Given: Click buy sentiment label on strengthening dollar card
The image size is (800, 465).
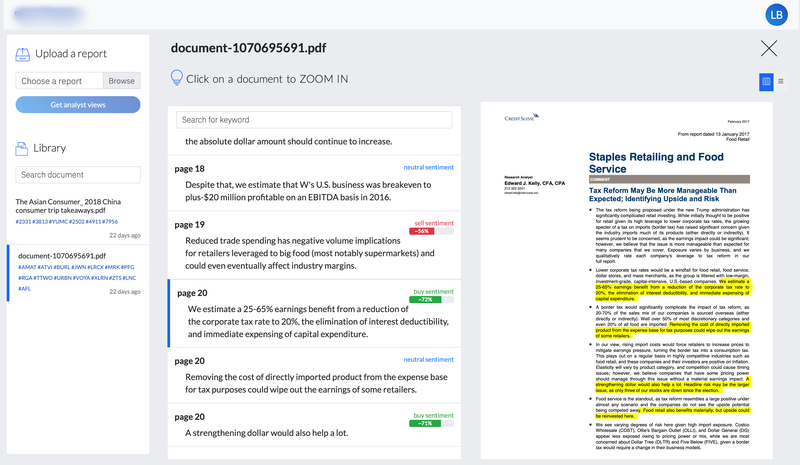Looking at the screenshot, I should click(434, 415).
